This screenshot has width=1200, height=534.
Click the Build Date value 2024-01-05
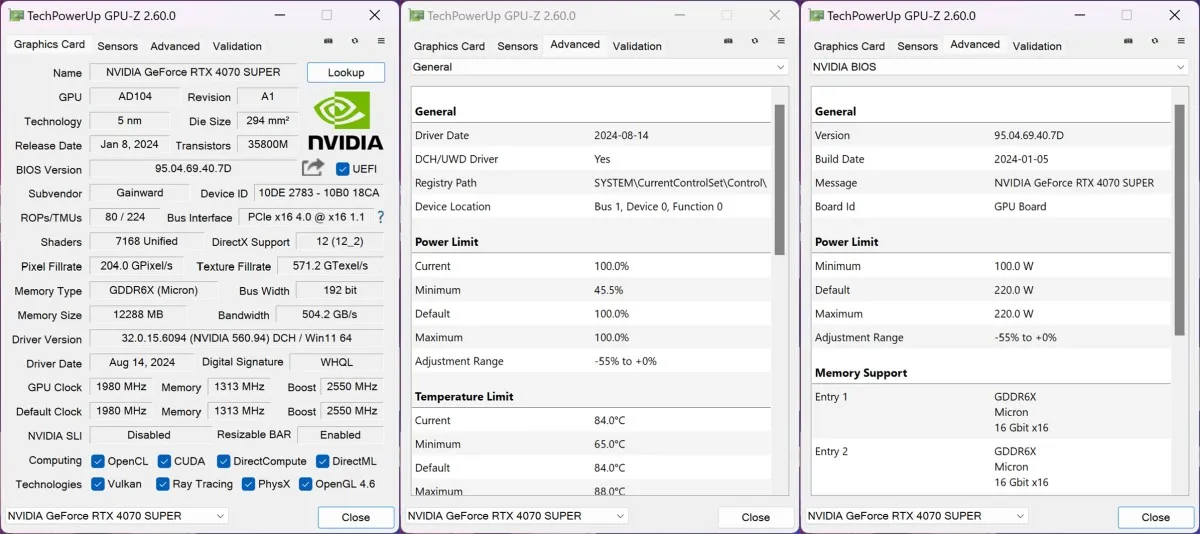pos(1021,159)
